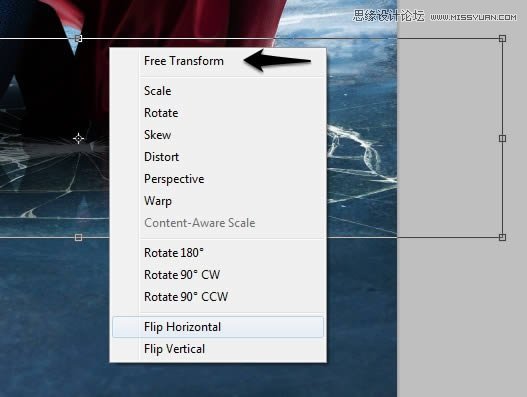Apply Rotate 180° to the layer

tap(218, 253)
